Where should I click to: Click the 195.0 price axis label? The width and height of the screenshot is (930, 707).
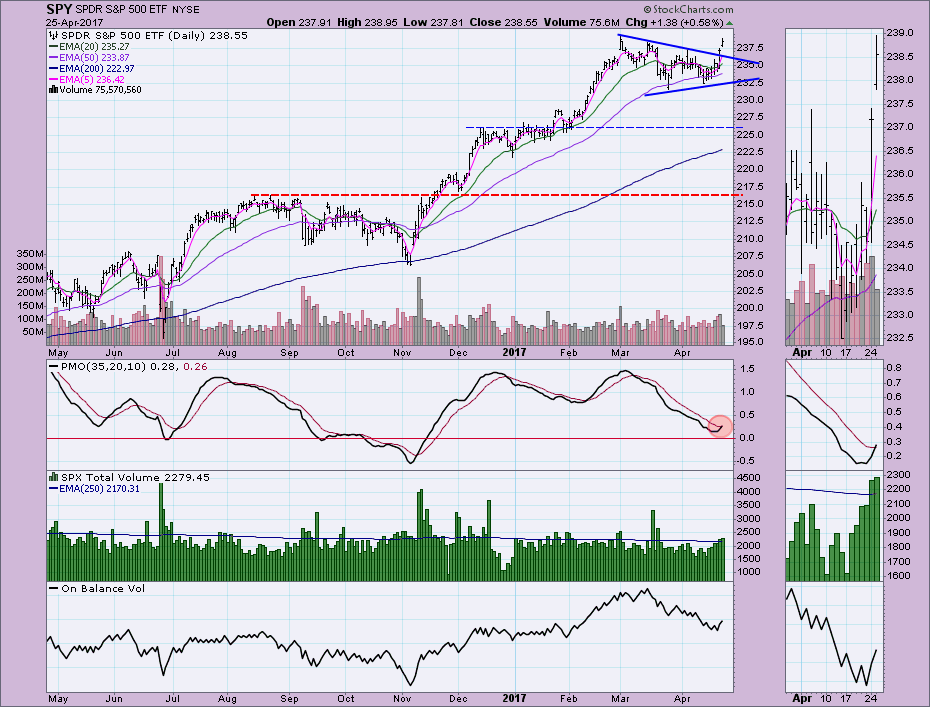pos(751,342)
